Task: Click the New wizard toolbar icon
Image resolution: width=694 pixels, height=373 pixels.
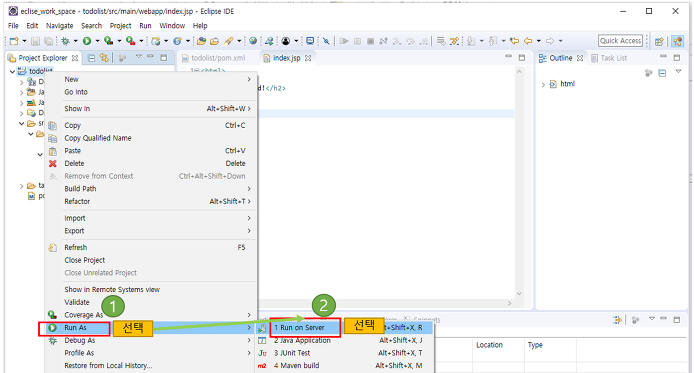Action: tap(14, 41)
